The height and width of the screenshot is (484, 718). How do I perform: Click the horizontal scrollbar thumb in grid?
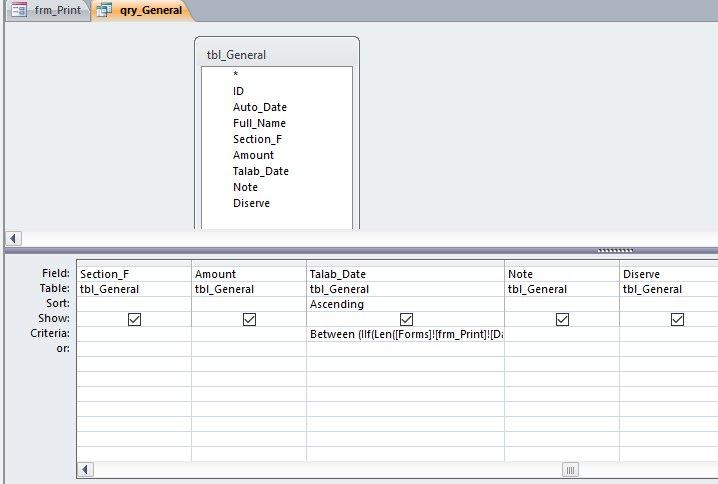pos(570,469)
